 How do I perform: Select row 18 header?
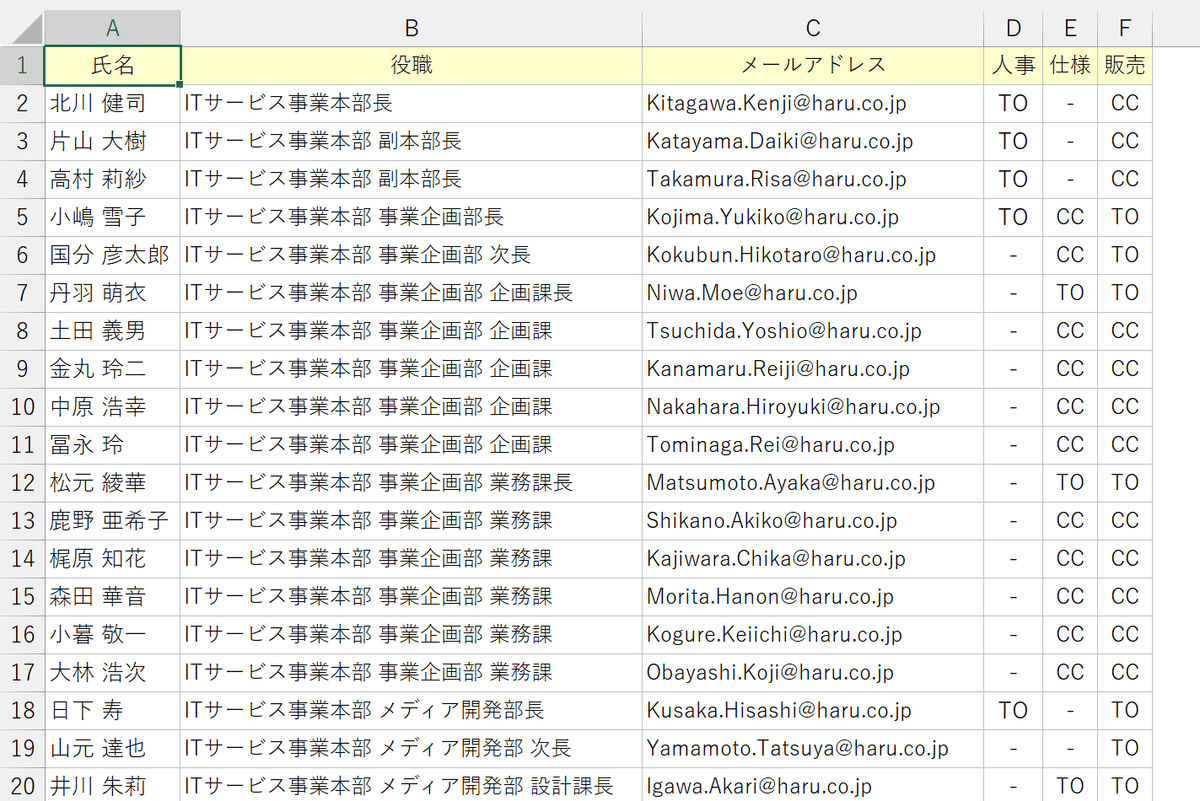(x=22, y=711)
